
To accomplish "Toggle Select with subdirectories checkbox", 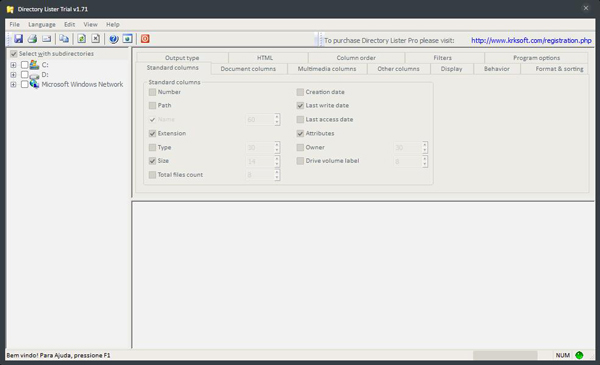I will click(x=14, y=54).
